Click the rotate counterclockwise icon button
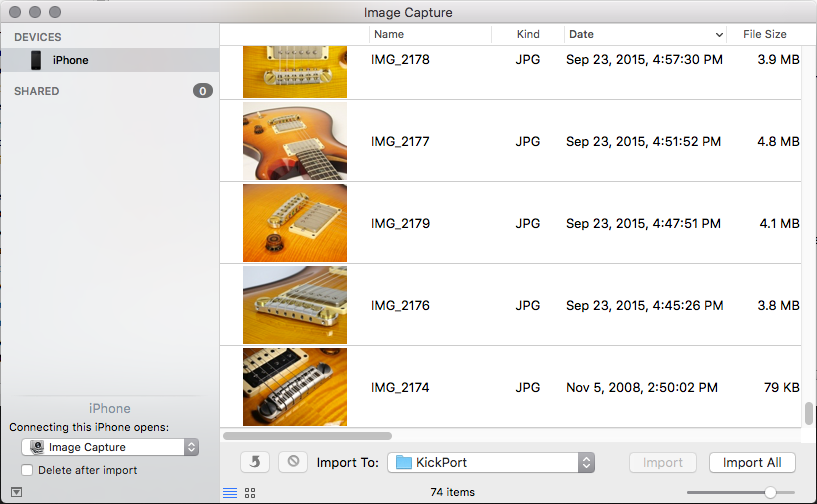Viewport: 817px width, 504px height. pyautogui.click(x=255, y=462)
